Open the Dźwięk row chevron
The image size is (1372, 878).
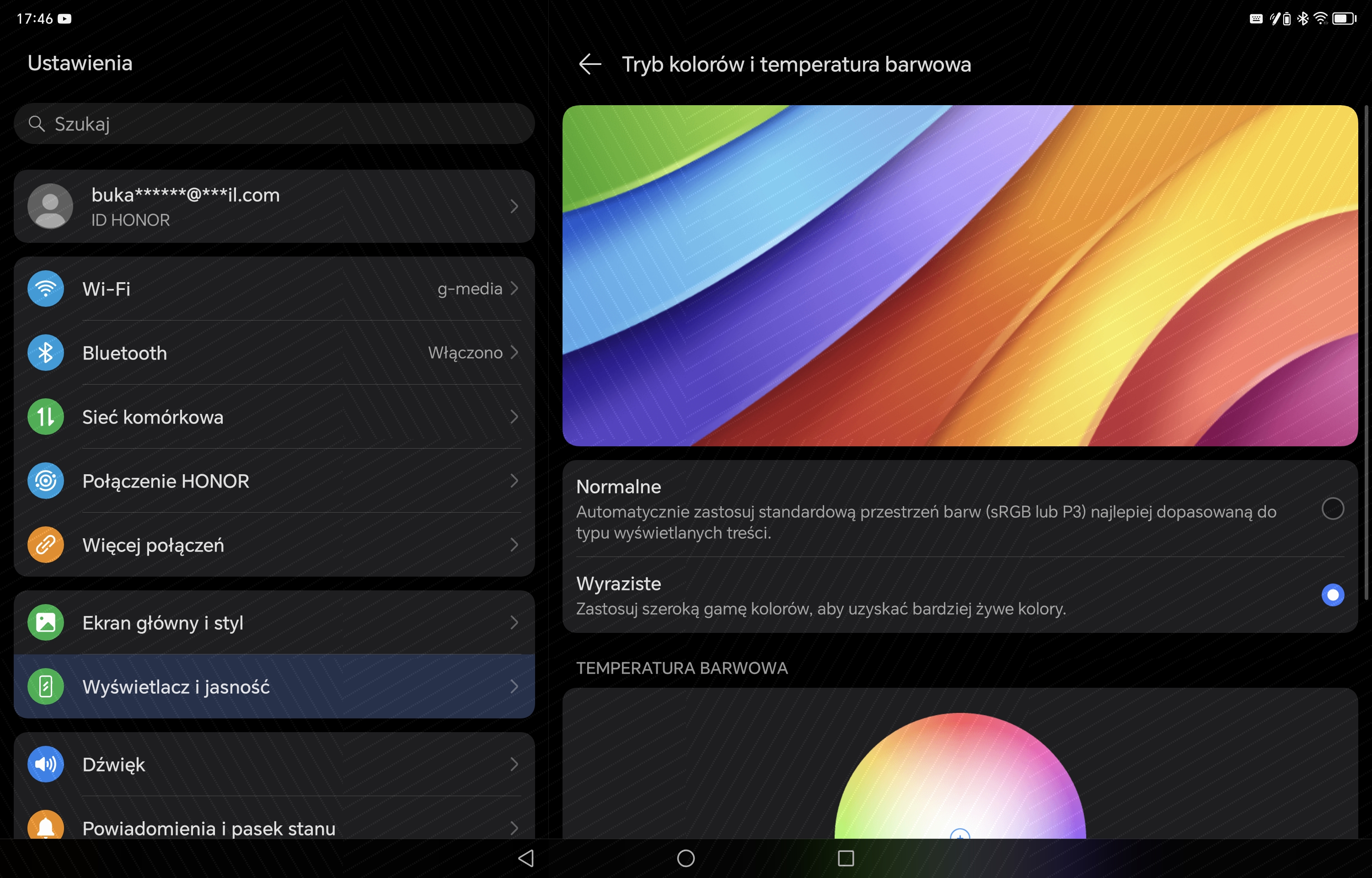(x=514, y=764)
